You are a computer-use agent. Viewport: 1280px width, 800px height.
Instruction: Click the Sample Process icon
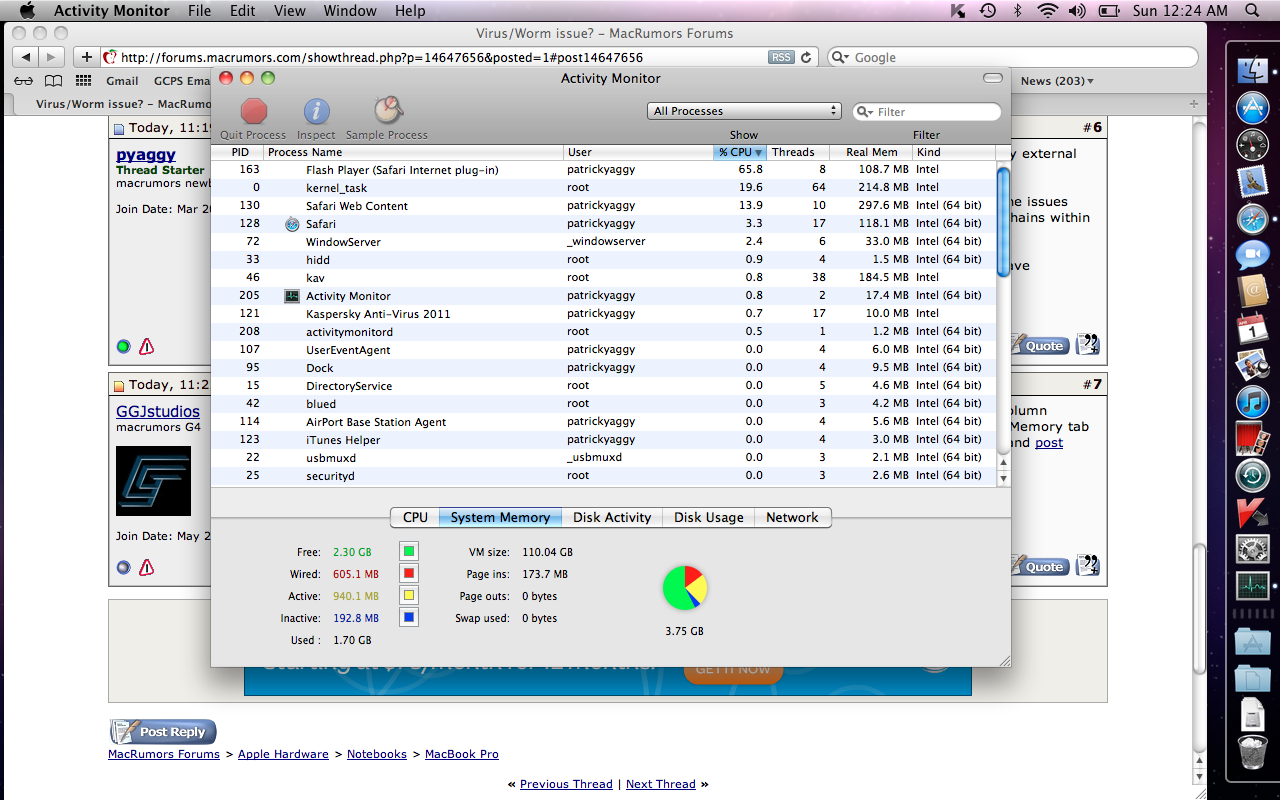388,110
